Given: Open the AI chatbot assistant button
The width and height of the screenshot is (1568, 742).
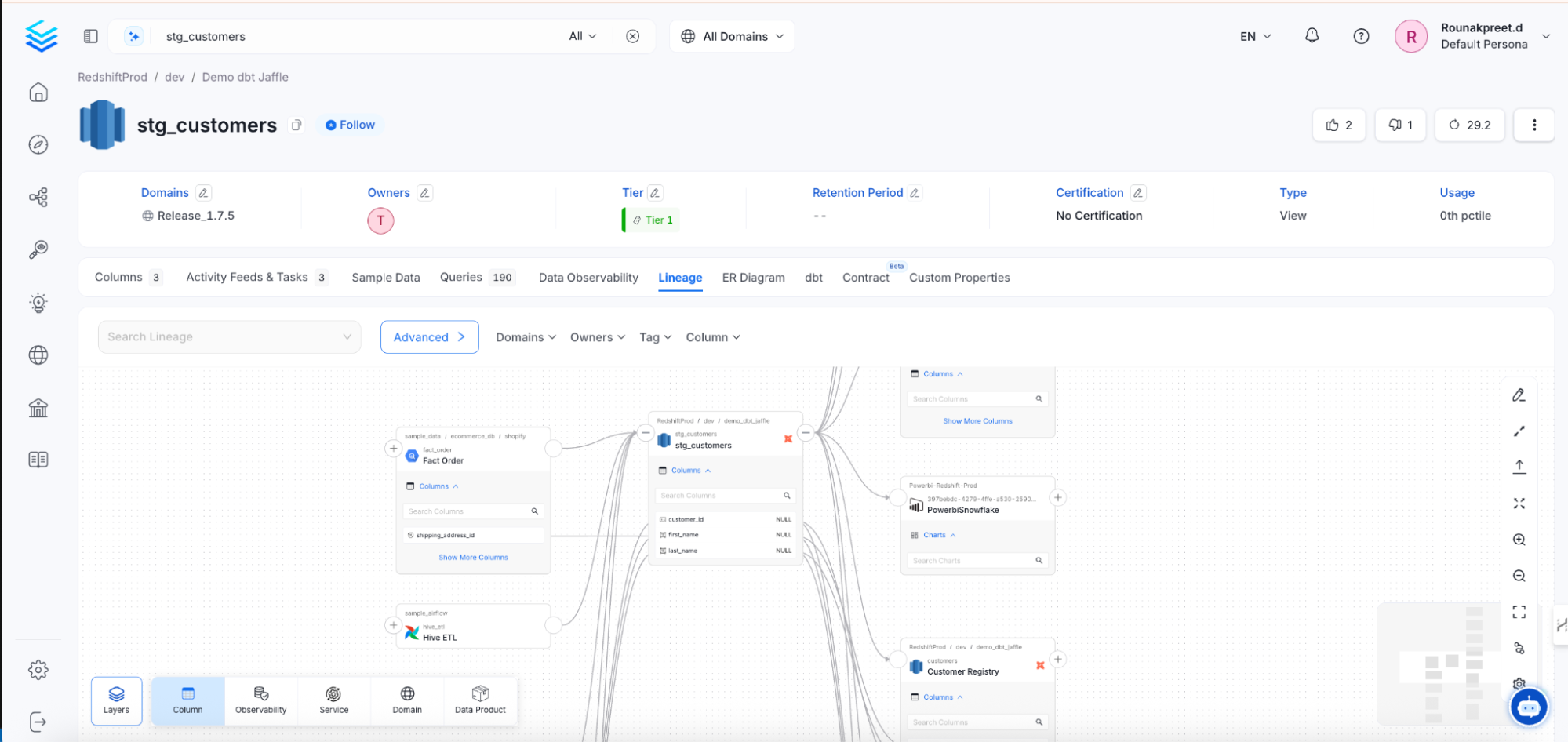Looking at the screenshot, I should tap(1528, 707).
